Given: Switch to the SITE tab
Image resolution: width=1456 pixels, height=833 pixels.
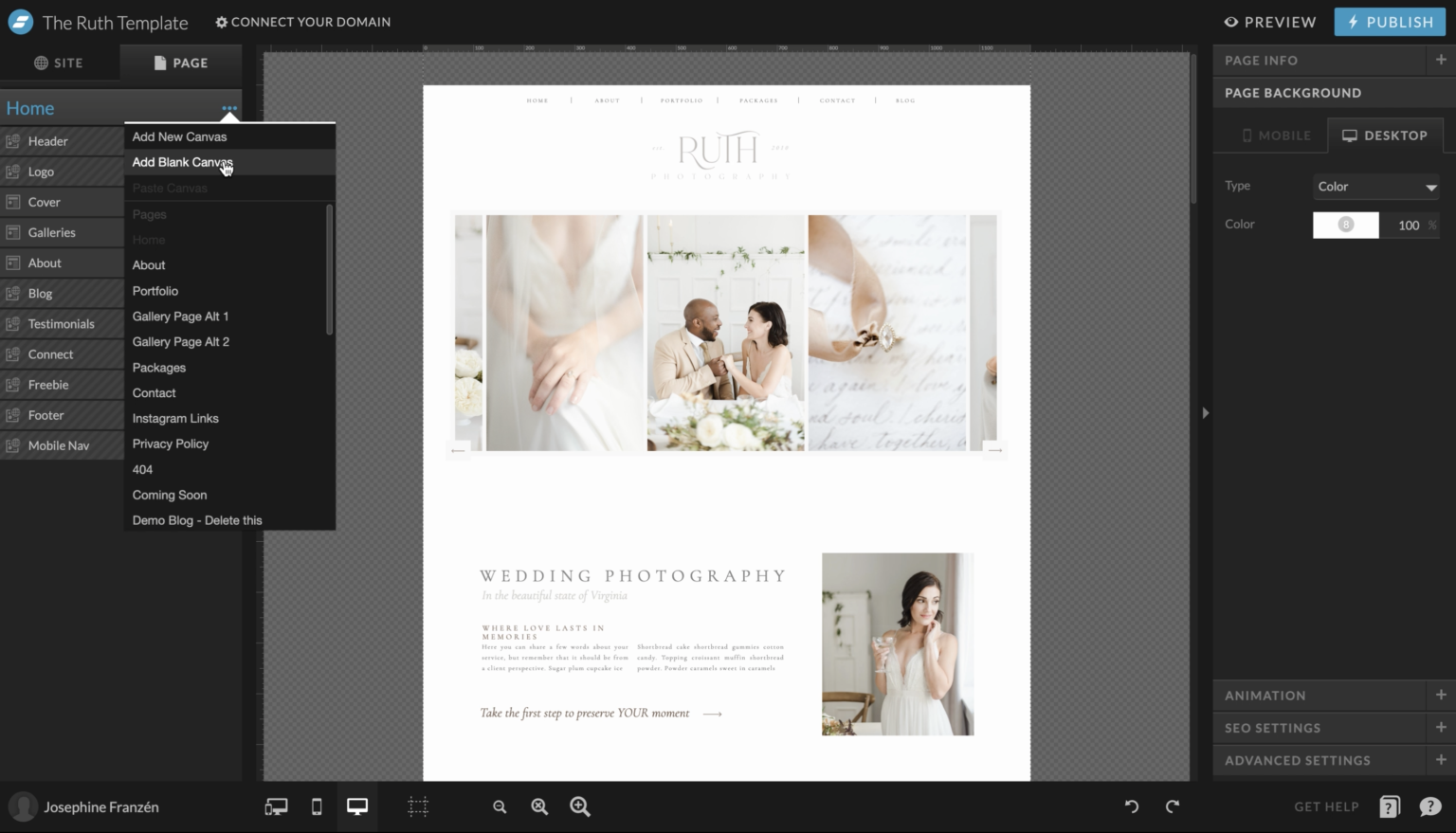Looking at the screenshot, I should pos(61,63).
